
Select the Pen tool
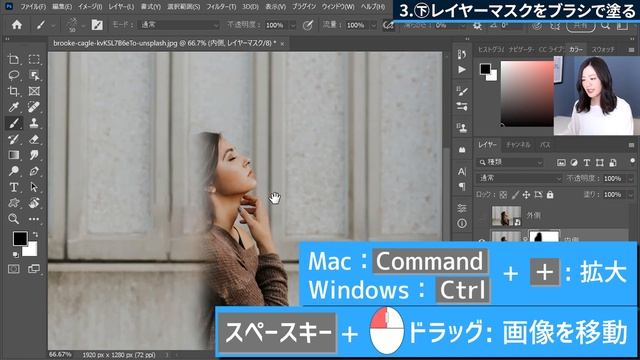pyautogui.click(x=34, y=171)
